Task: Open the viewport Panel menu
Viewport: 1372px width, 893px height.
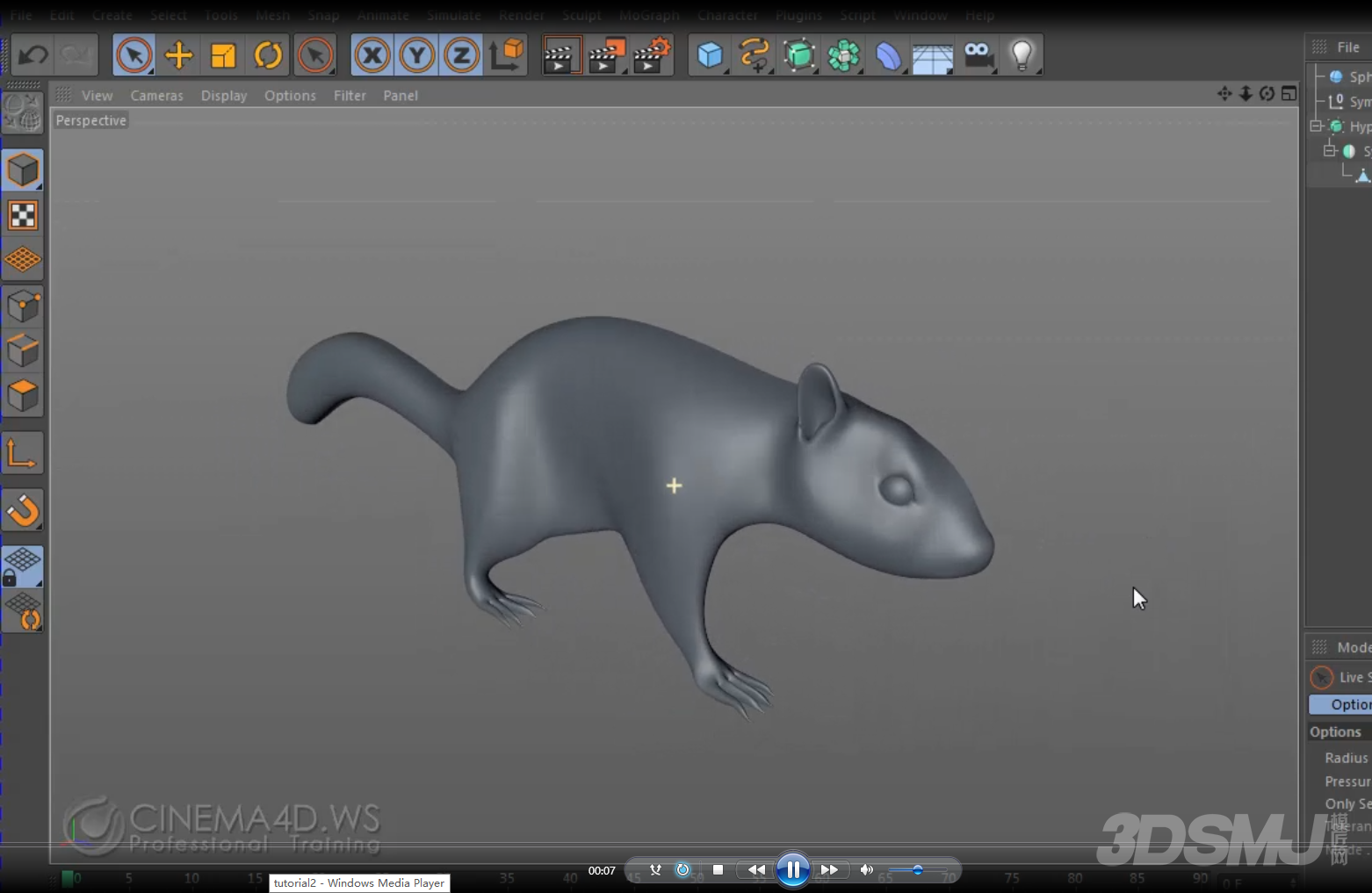Action: [401, 96]
